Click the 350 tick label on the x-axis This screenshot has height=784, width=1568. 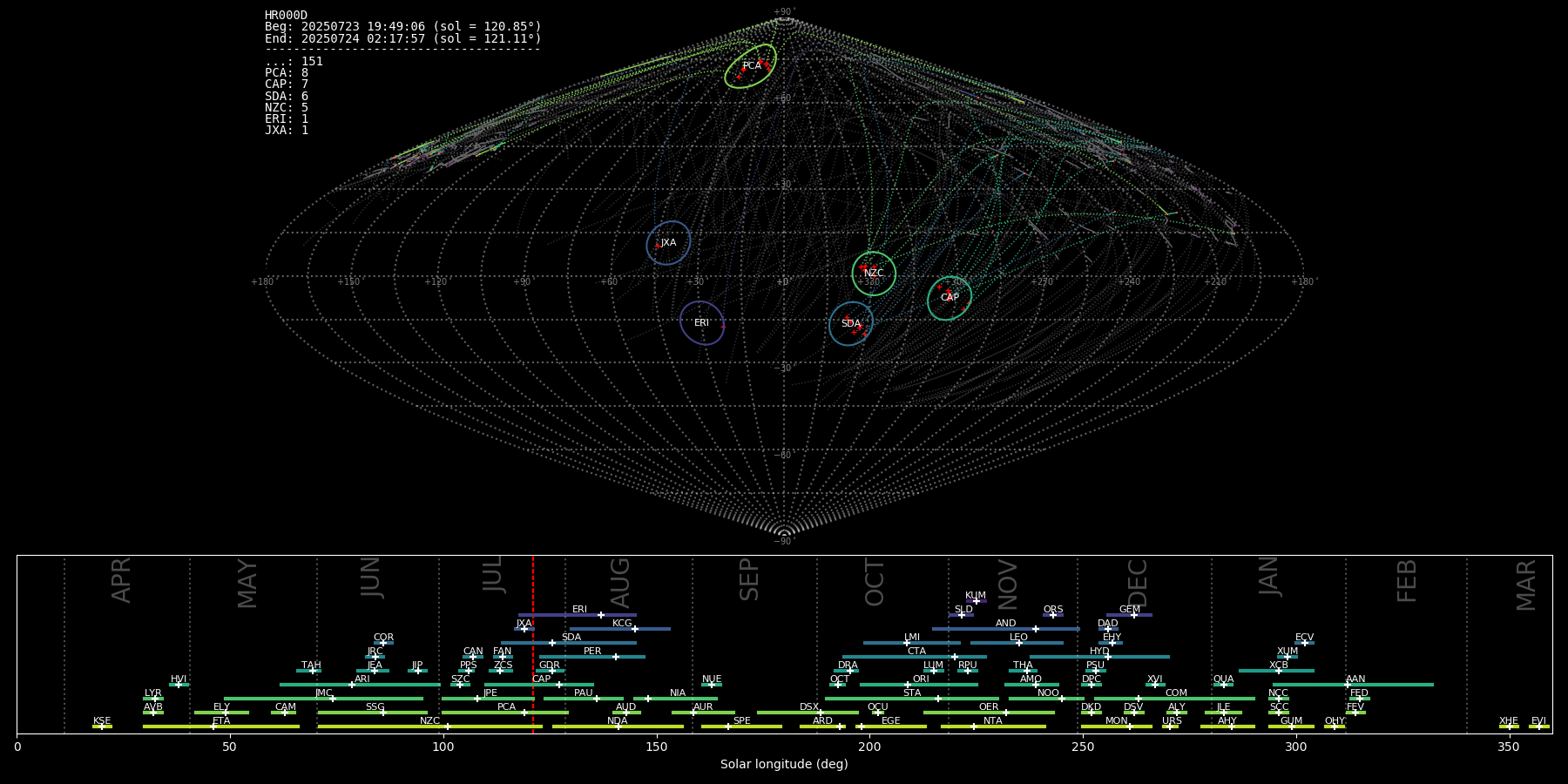click(1509, 747)
